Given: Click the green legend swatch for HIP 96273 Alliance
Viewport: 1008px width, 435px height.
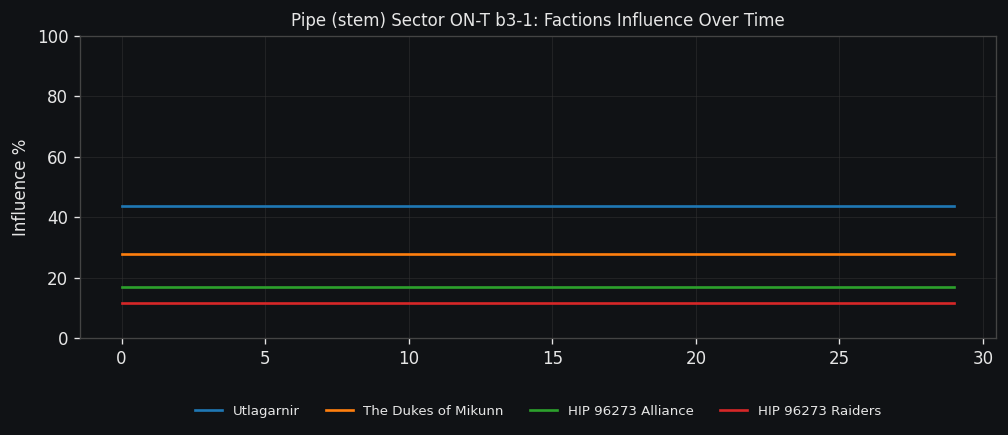Looking at the screenshot, I should click(x=544, y=411).
